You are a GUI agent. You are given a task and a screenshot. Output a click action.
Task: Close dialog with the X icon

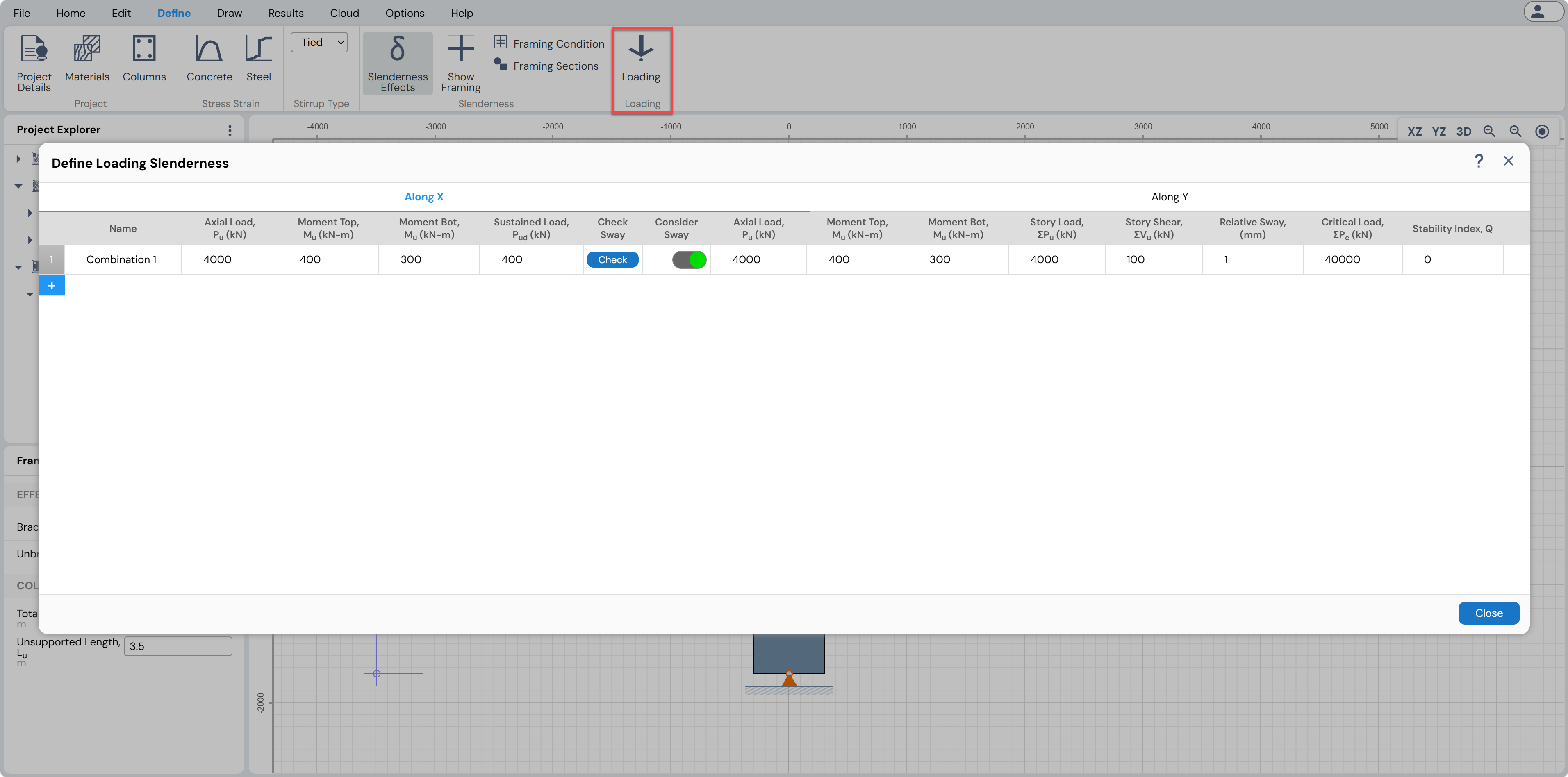1508,161
